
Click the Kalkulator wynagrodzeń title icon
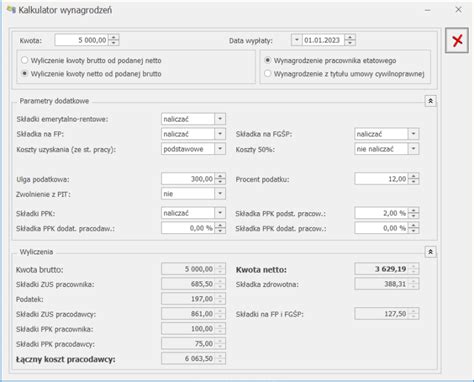[x=11, y=10]
